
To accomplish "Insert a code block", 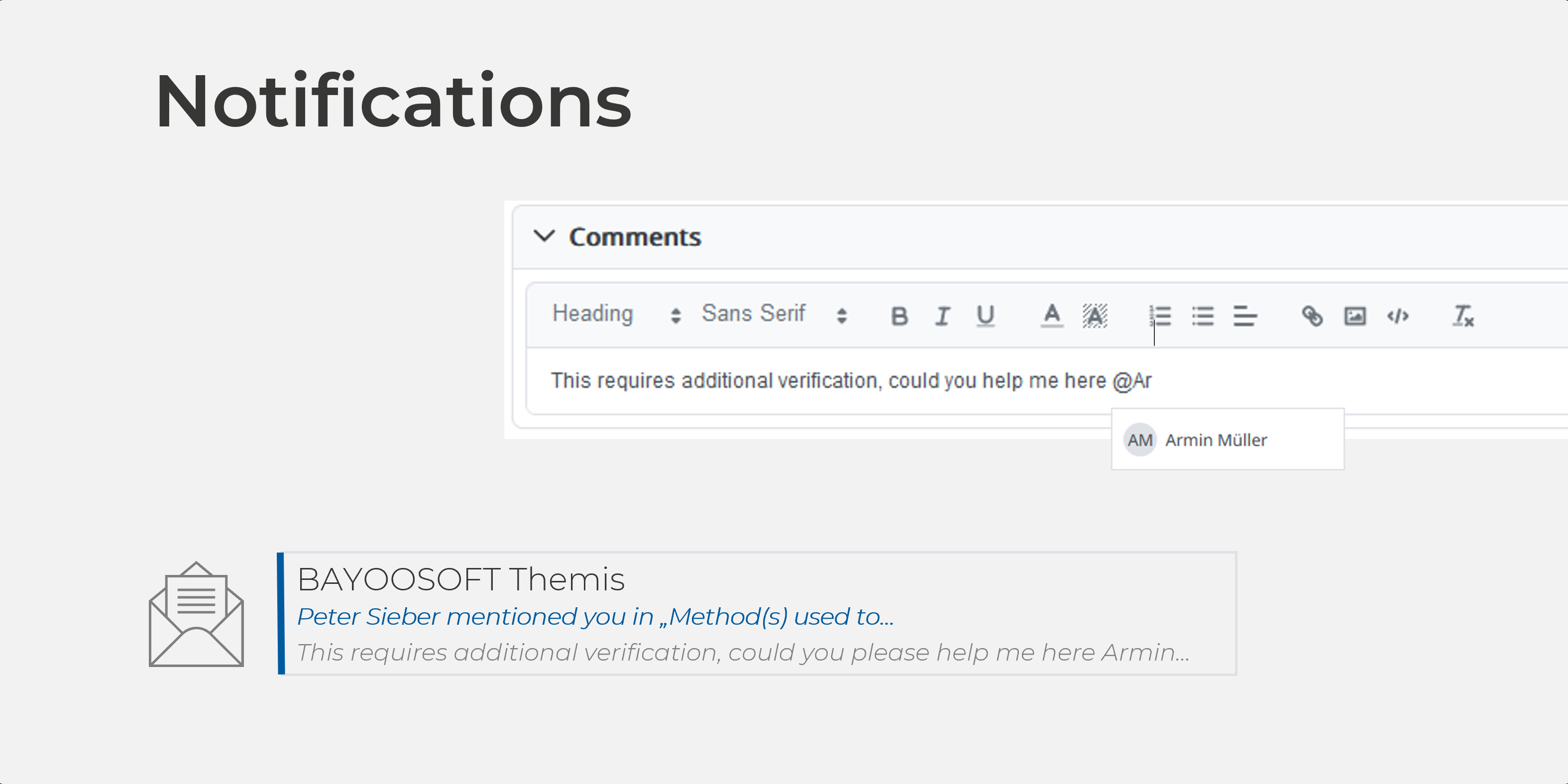I will [1398, 316].
